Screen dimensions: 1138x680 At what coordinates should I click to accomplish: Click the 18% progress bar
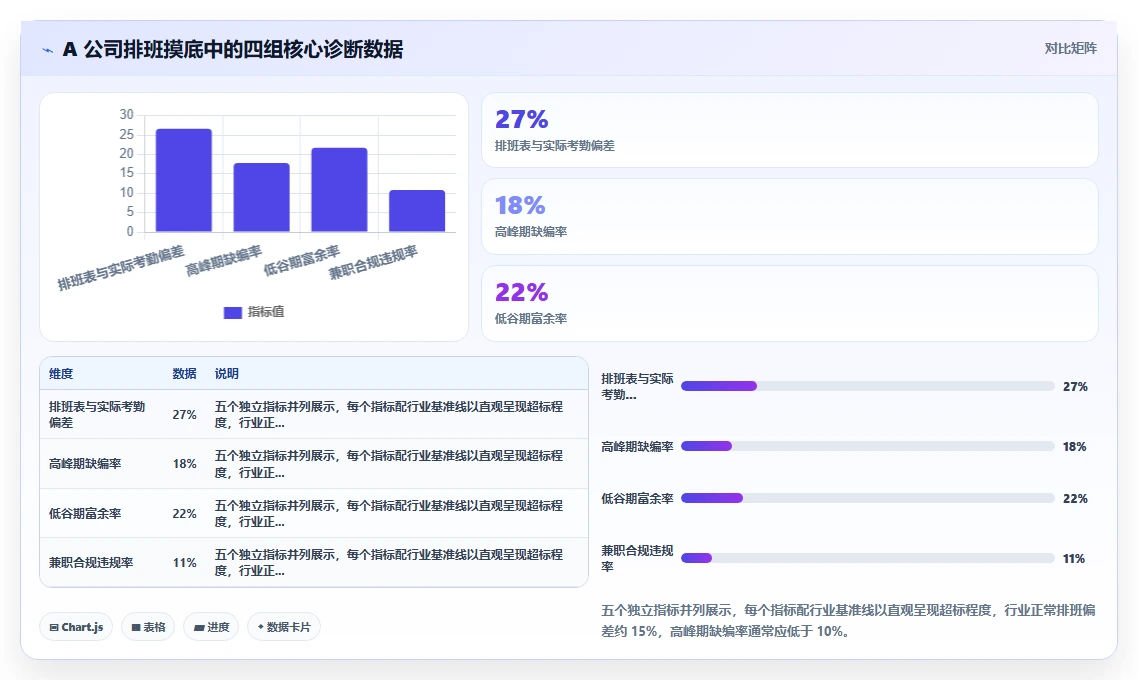tap(867, 446)
